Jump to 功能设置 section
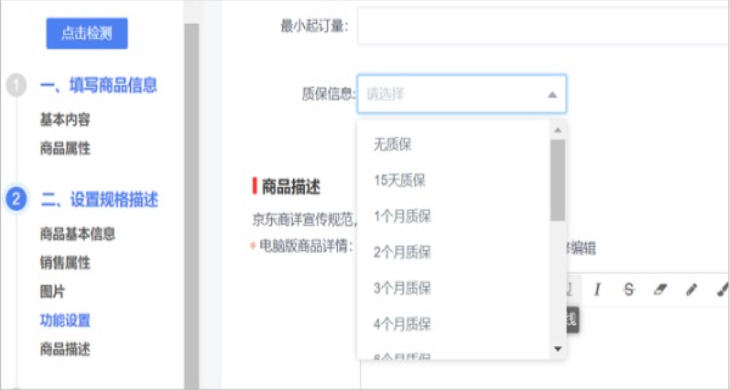This screenshot has height=390, width=730. (x=65, y=321)
